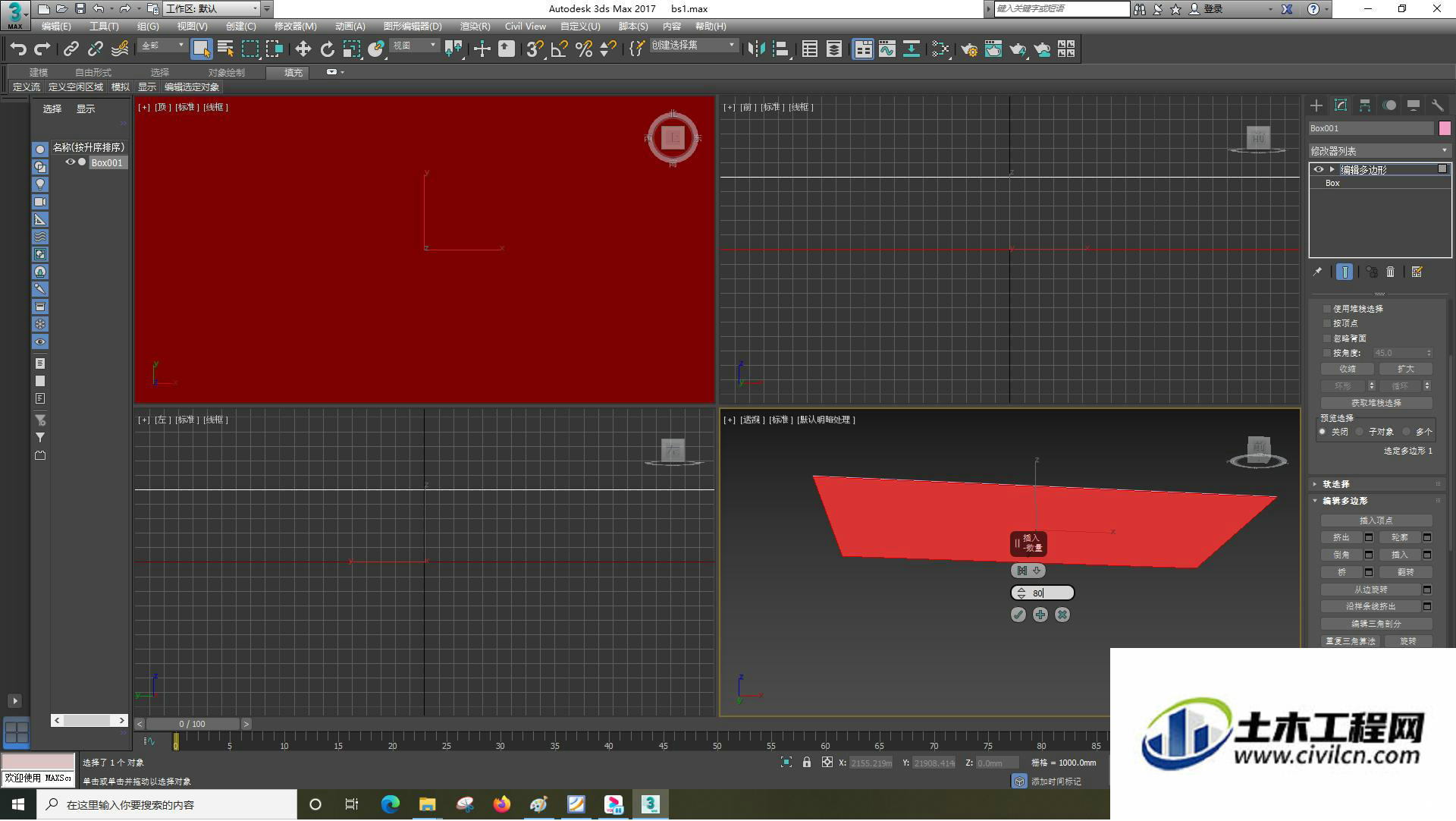Switch to the Create command panel tab

click(1316, 105)
